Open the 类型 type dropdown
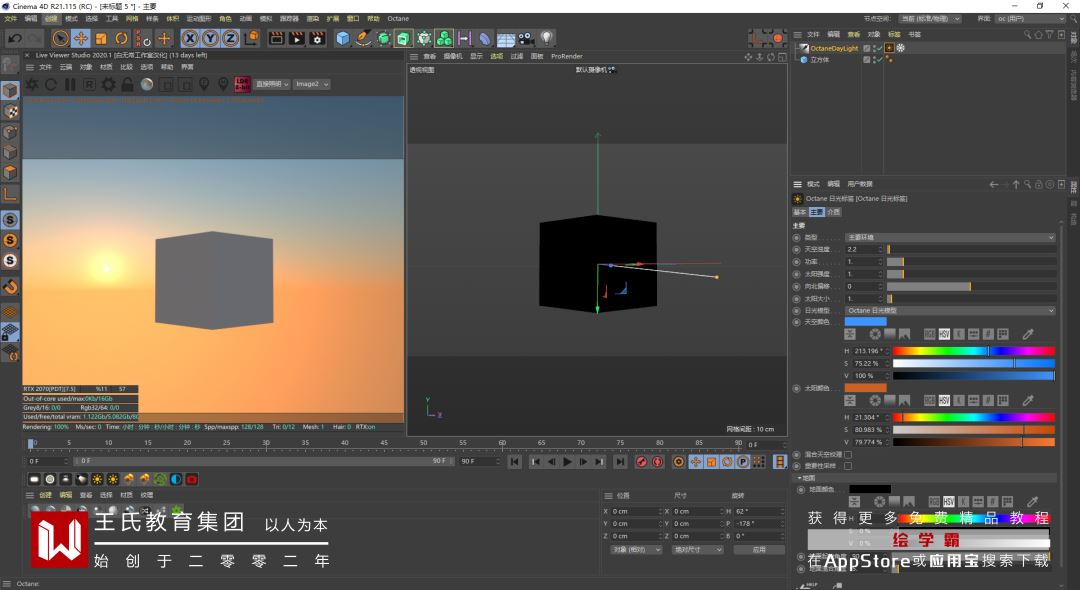Screen dimensions: 1080x590 click(950, 237)
